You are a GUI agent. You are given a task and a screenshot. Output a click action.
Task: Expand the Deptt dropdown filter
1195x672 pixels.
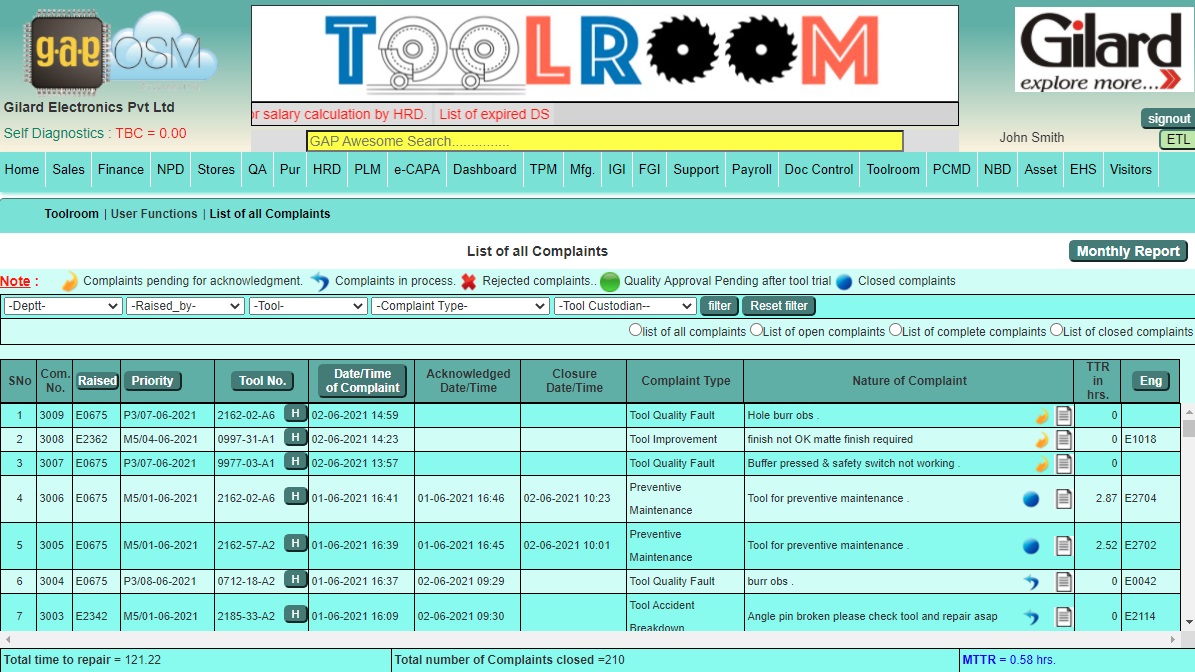tap(63, 306)
